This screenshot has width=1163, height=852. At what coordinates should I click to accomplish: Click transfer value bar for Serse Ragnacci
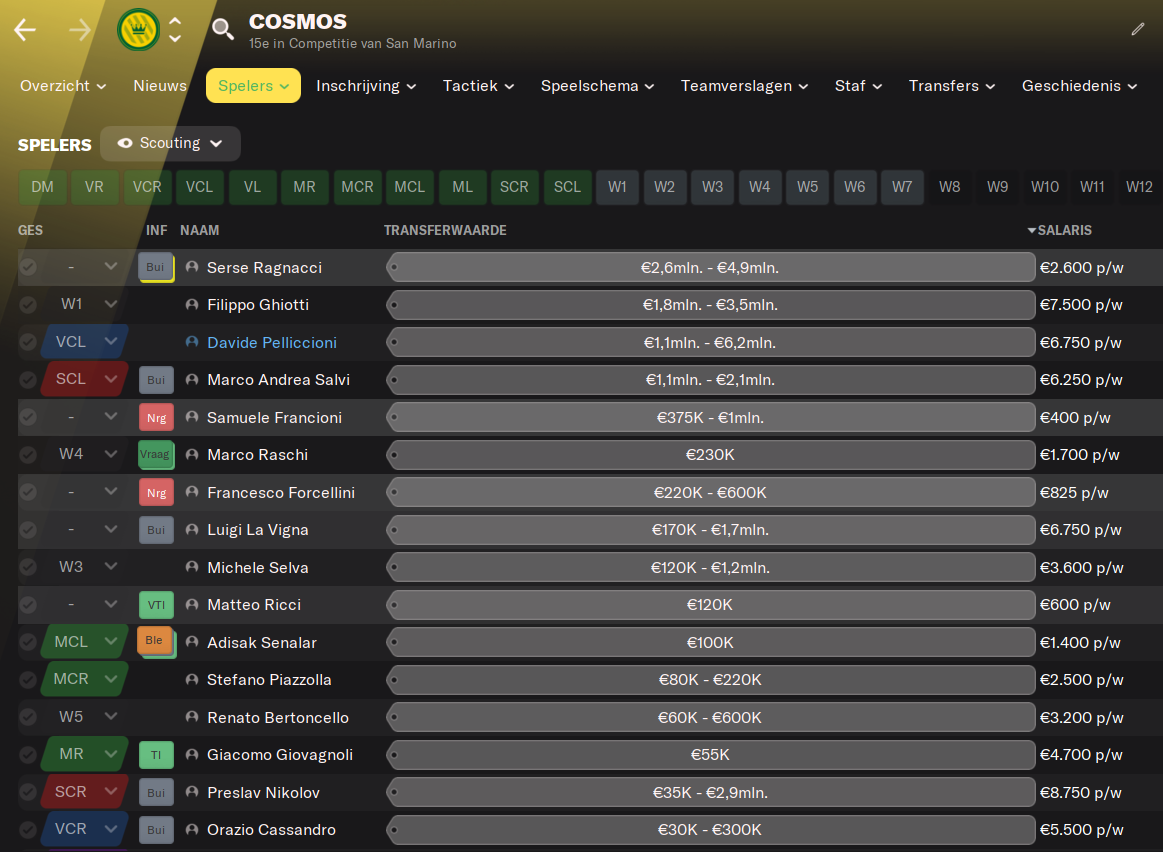tap(711, 267)
